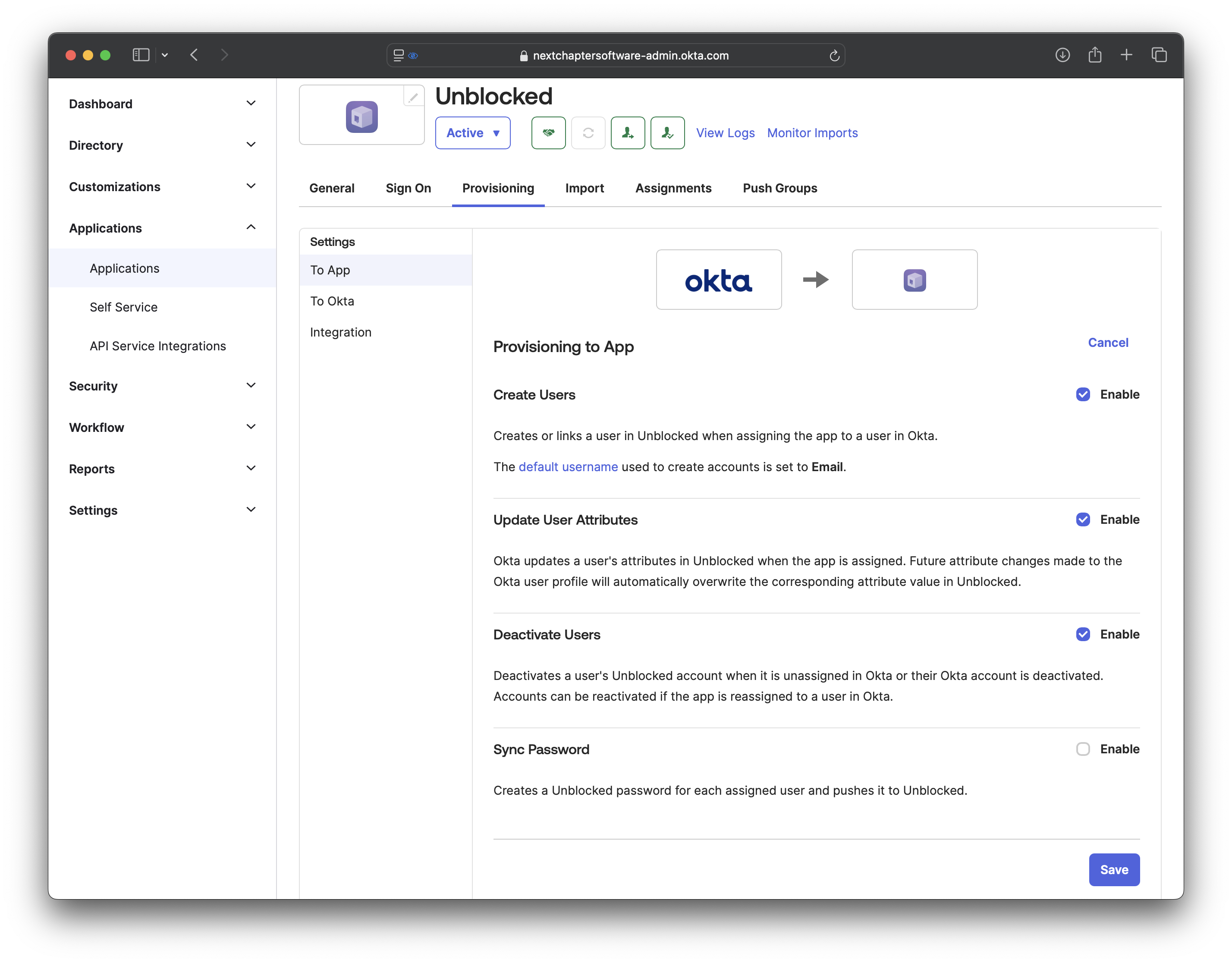The image size is (1232, 963).
Task: Expand the Reports sidebar section
Action: [x=163, y=469]
